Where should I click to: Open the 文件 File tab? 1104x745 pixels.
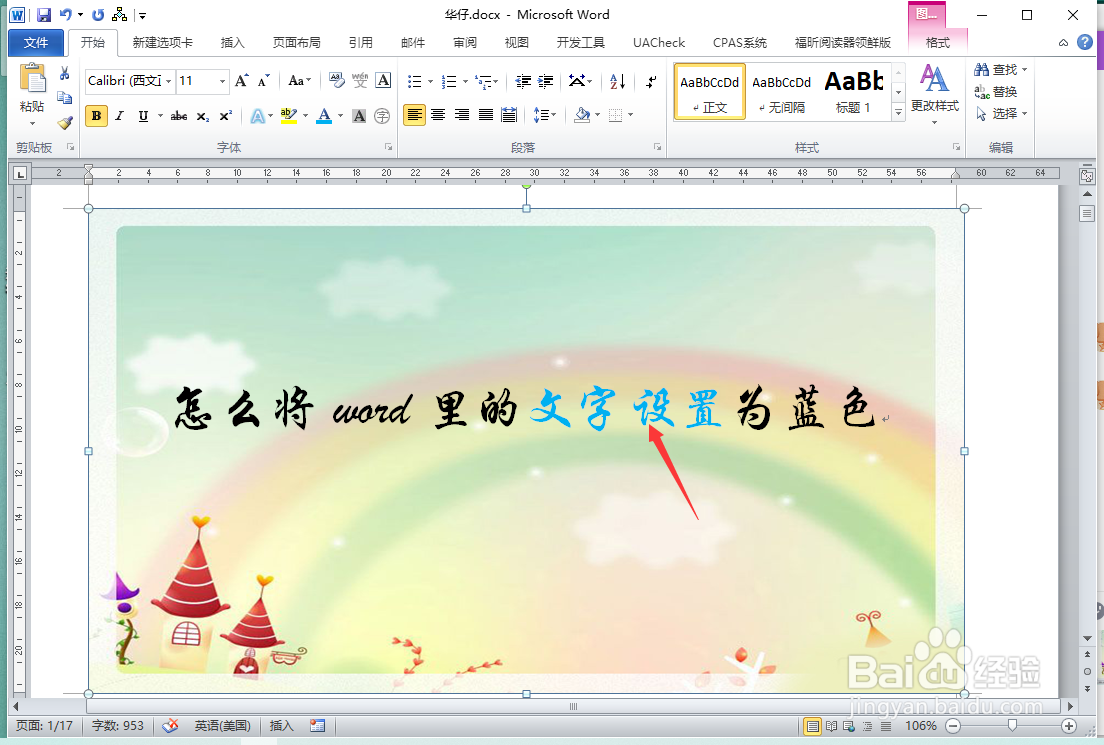click(x=36, y=43)
